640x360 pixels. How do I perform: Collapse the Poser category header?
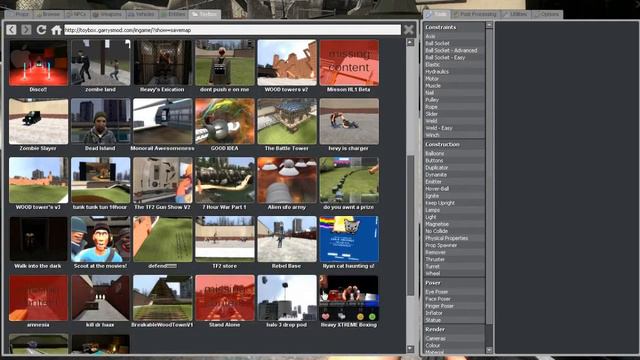454,283
